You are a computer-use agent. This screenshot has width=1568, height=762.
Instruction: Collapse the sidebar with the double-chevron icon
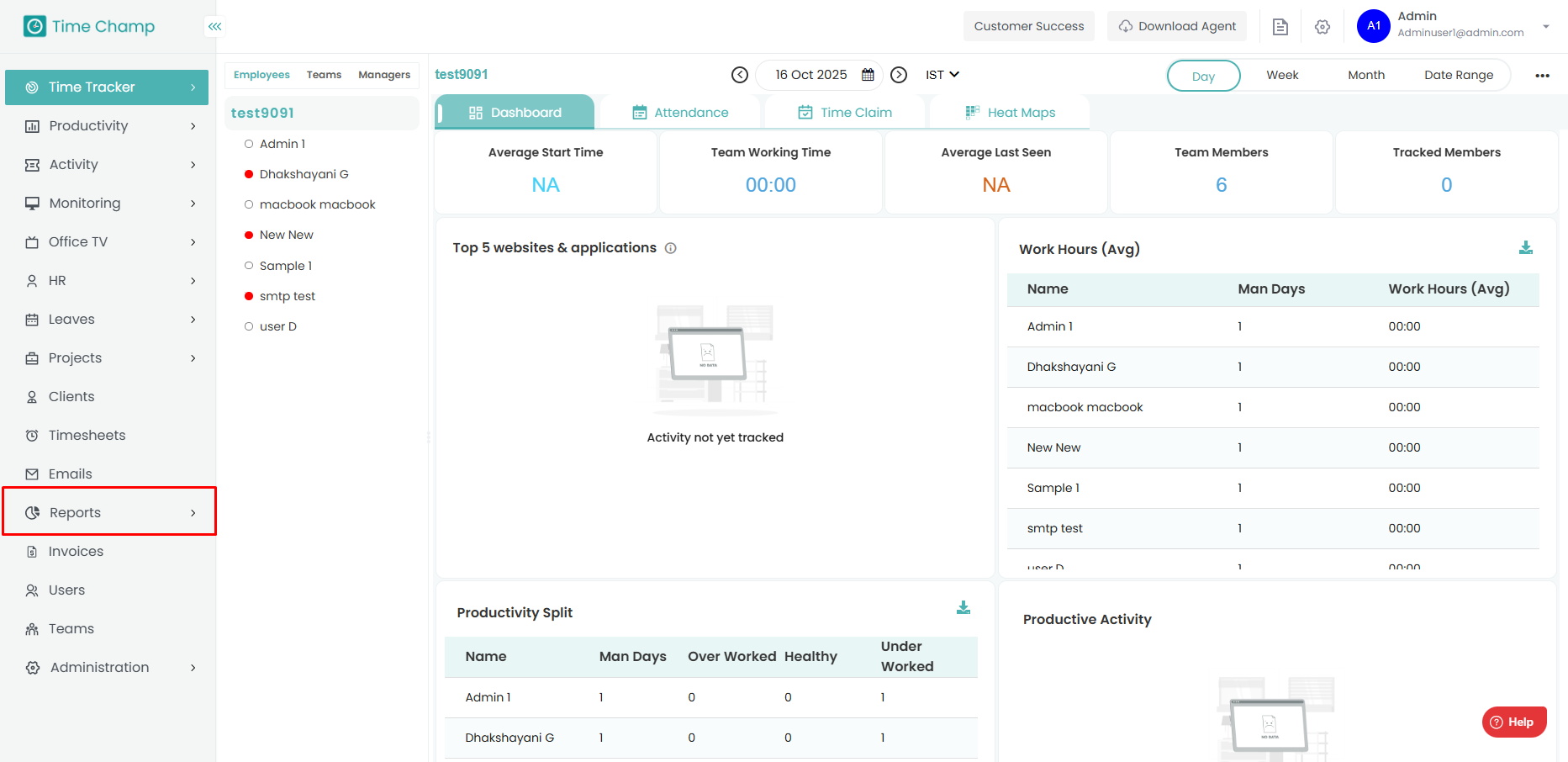coord(215,27)
